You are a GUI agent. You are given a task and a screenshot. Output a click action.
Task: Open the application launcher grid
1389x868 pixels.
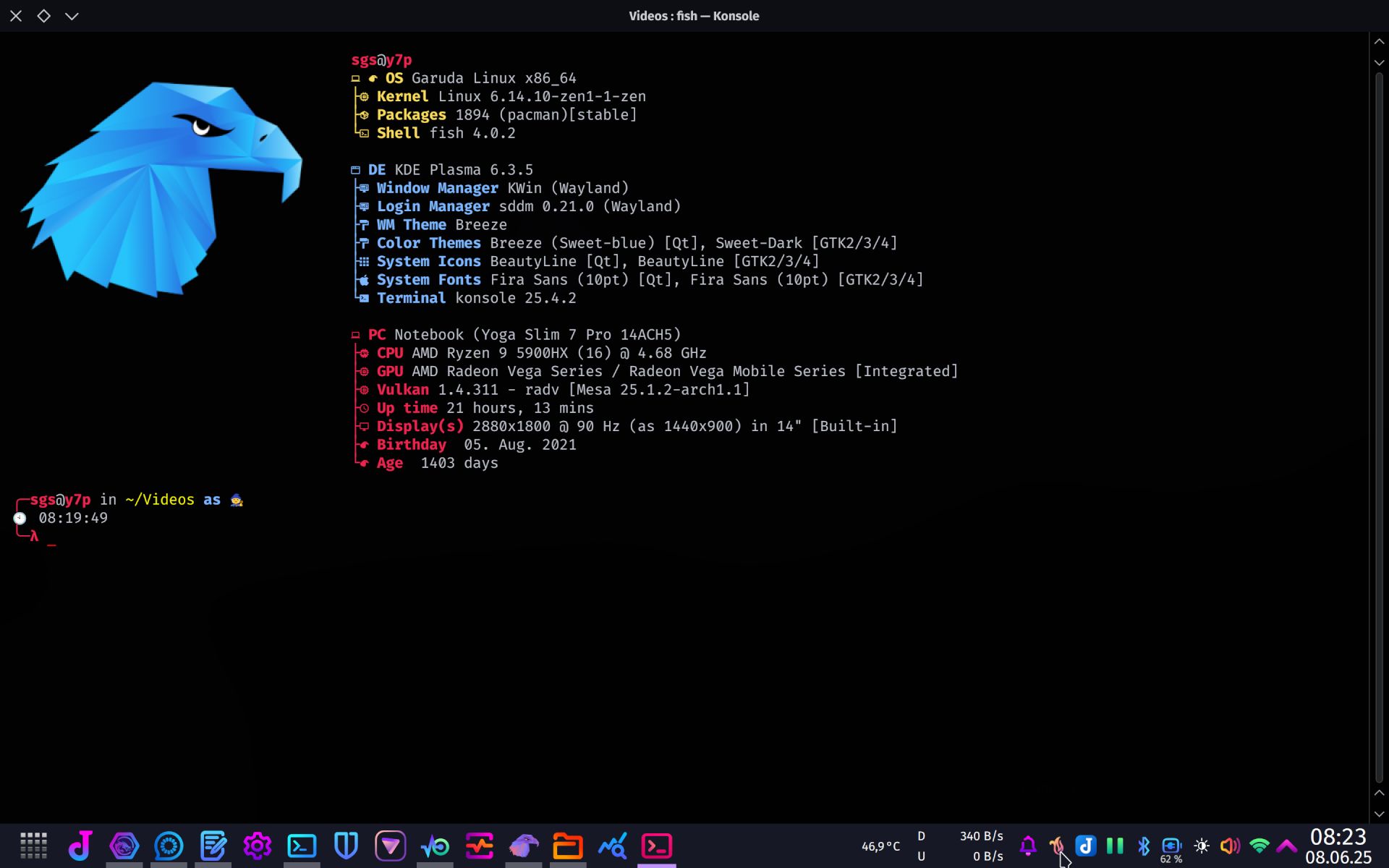(33, 846)
